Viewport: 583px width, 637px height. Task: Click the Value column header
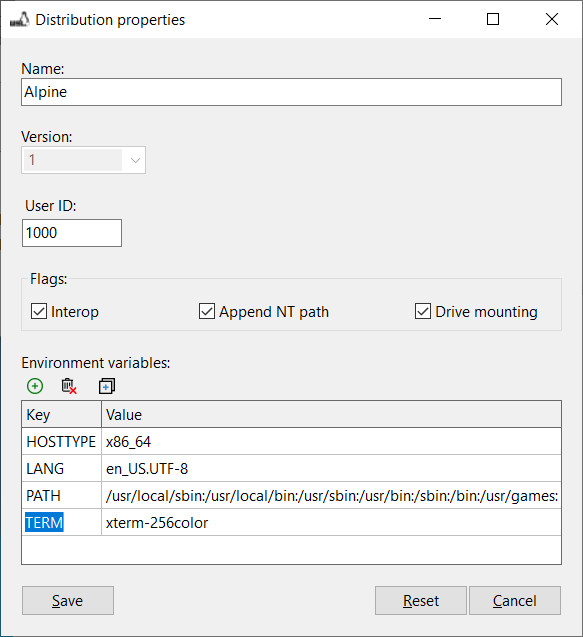332,414
